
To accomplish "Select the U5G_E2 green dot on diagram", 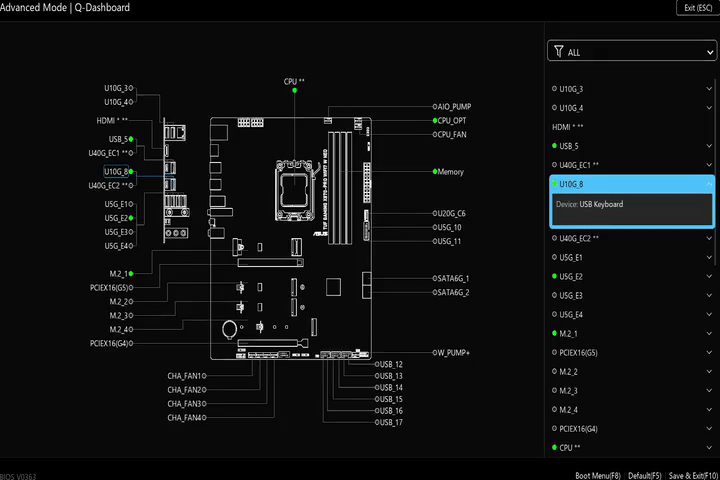I will coord(131,218).
